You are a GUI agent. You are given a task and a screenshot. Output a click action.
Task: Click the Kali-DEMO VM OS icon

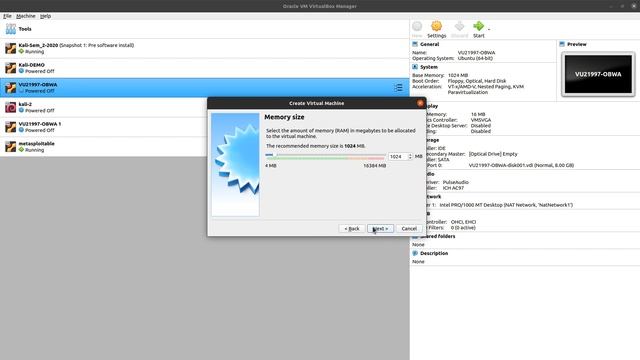11,68
